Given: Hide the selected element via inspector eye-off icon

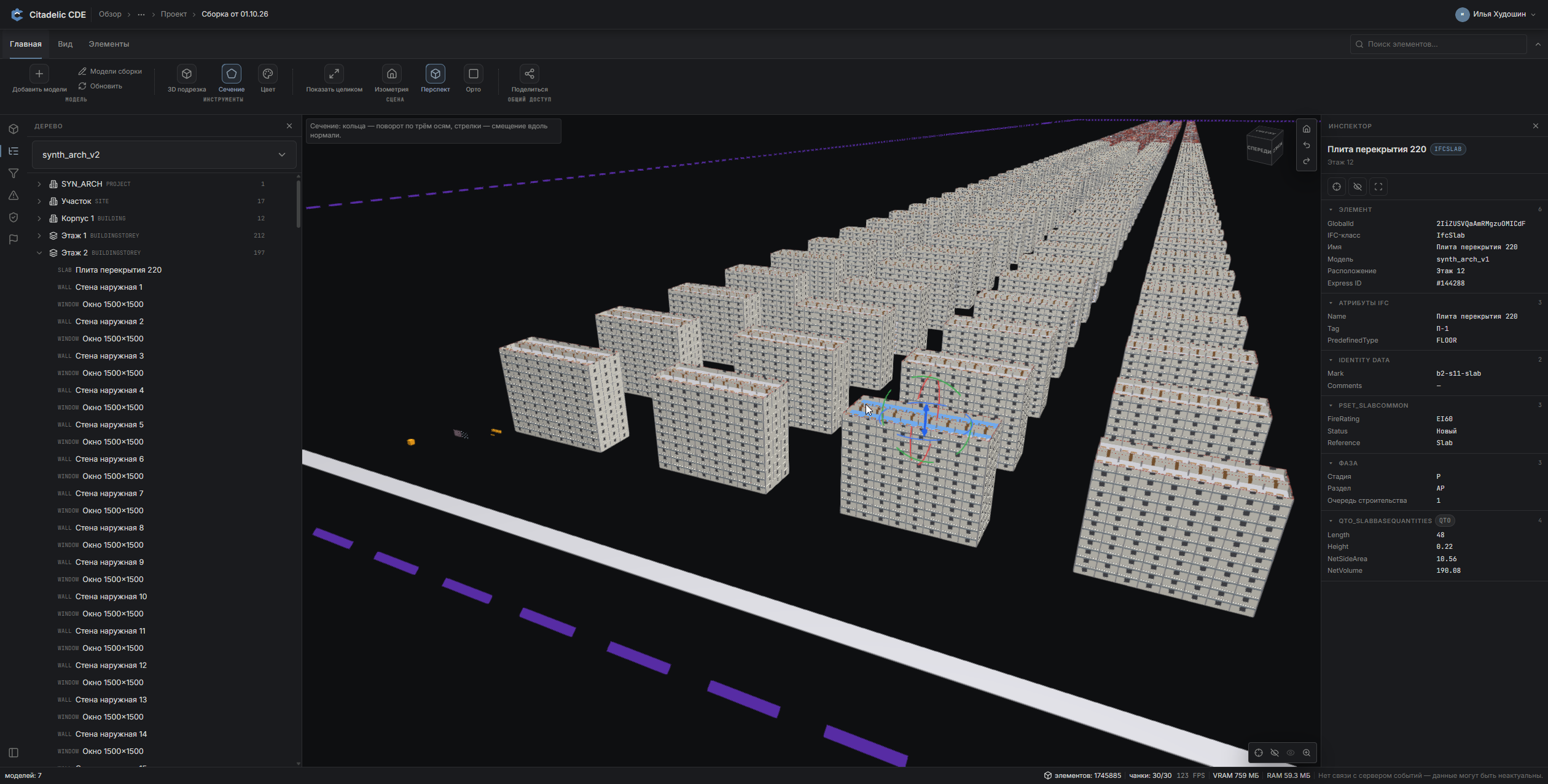Looking at the screenshot, I should [1358, 187].
